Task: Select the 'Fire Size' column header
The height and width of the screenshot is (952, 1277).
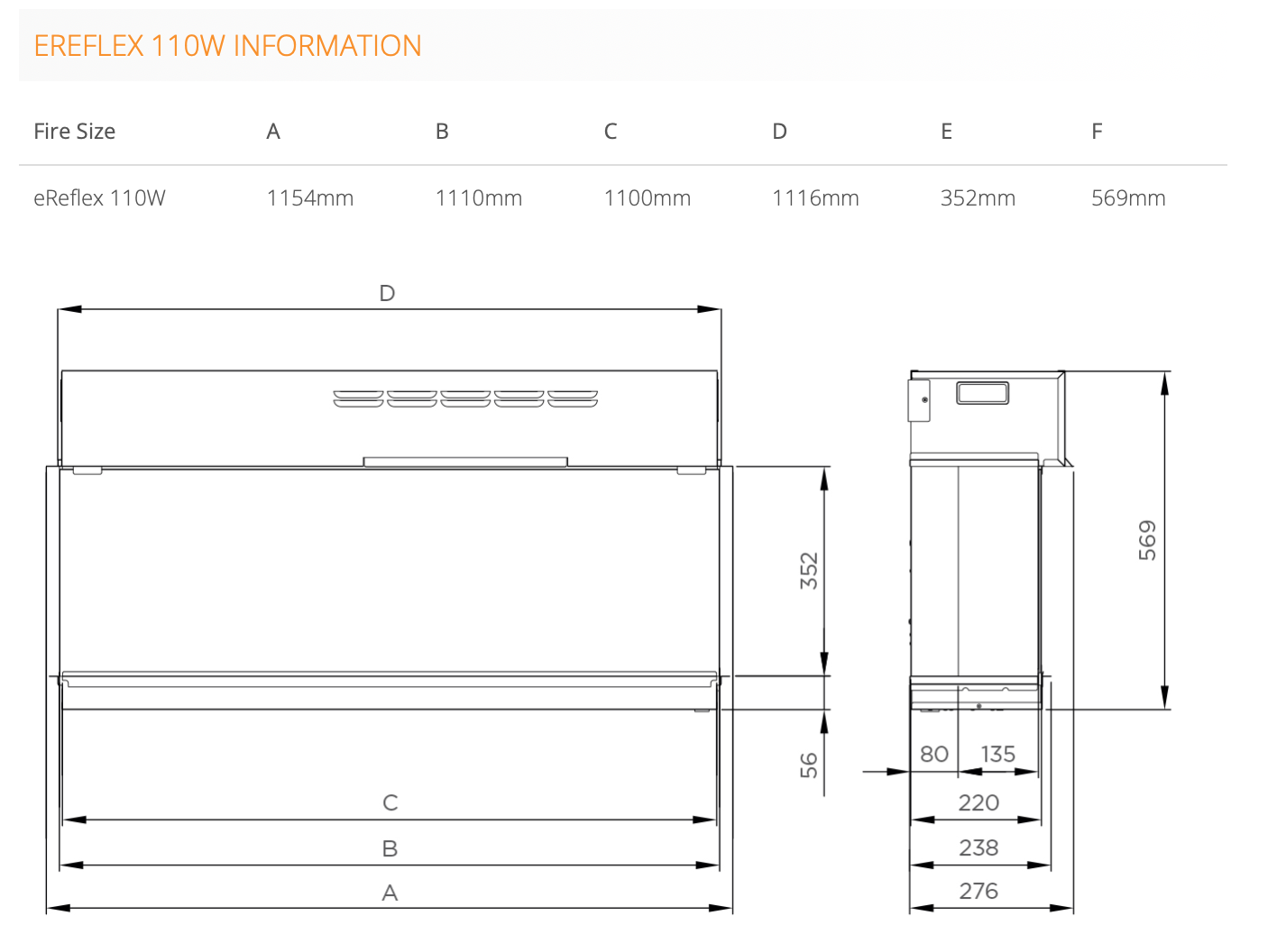Action: point(75,132)
